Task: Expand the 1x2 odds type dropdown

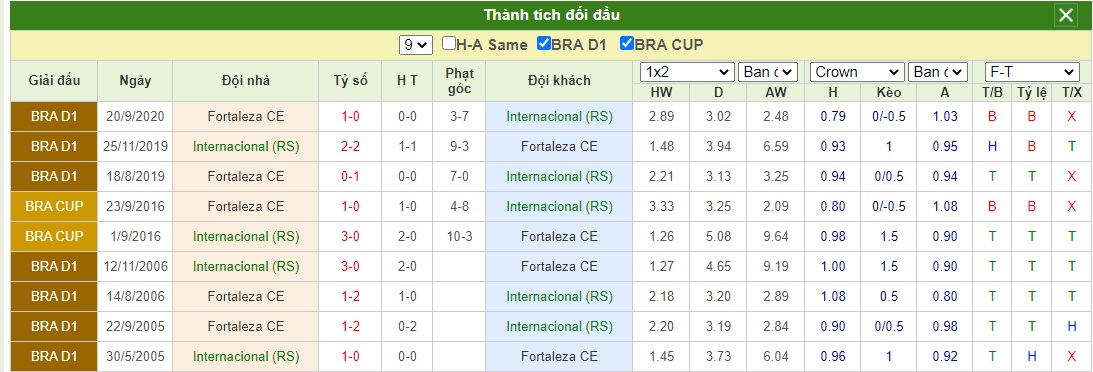Action: (687, 72)
